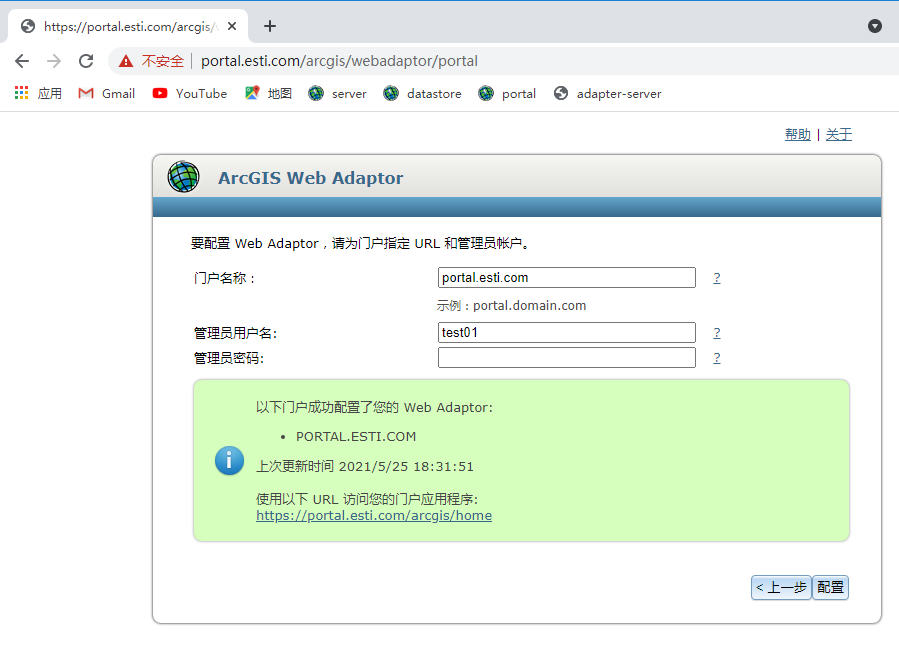Click help question mark beside admin username
This screenshot has width=899, height=650.
click(717, 333)
